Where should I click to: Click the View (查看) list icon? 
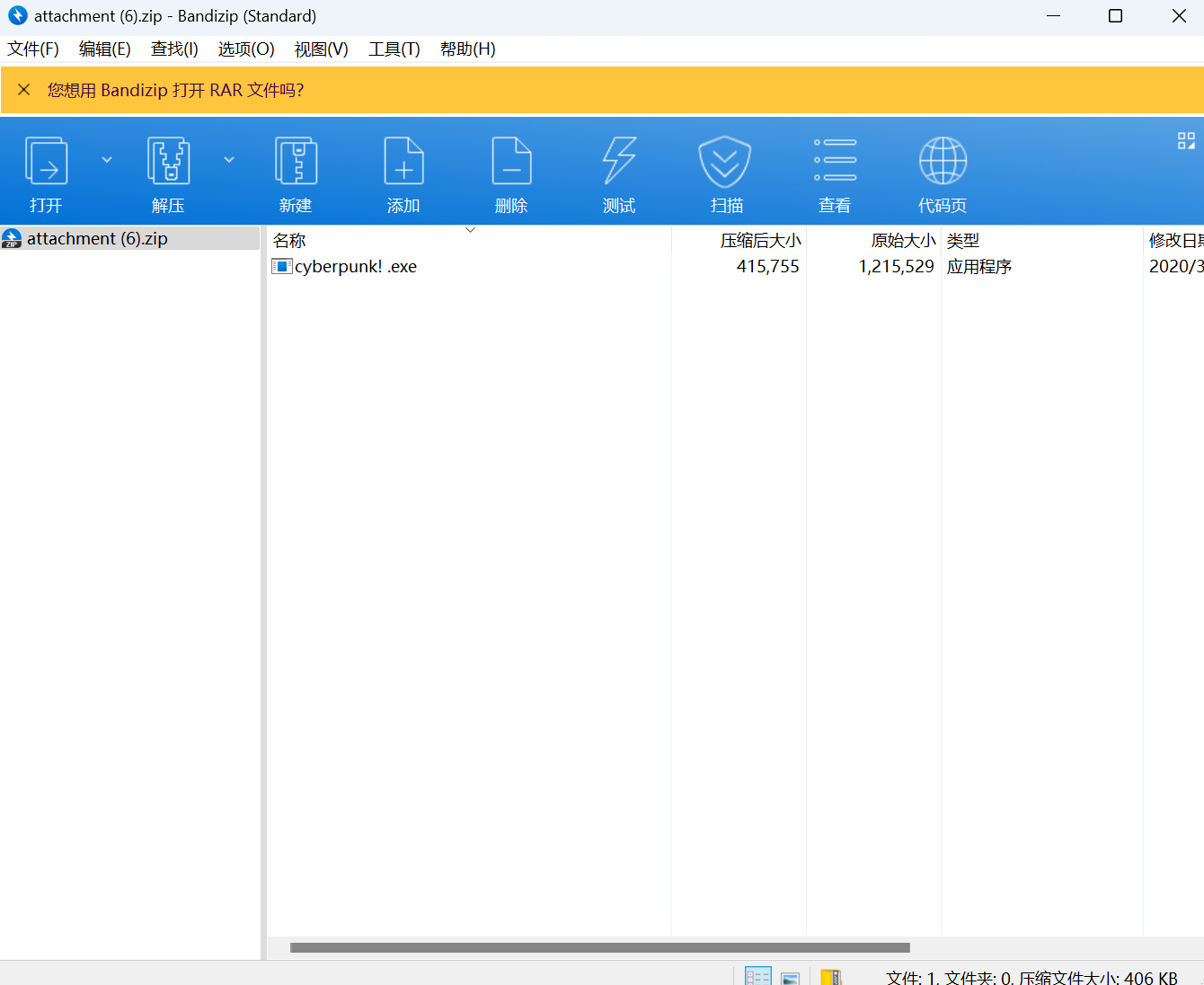tap(835, 160)
